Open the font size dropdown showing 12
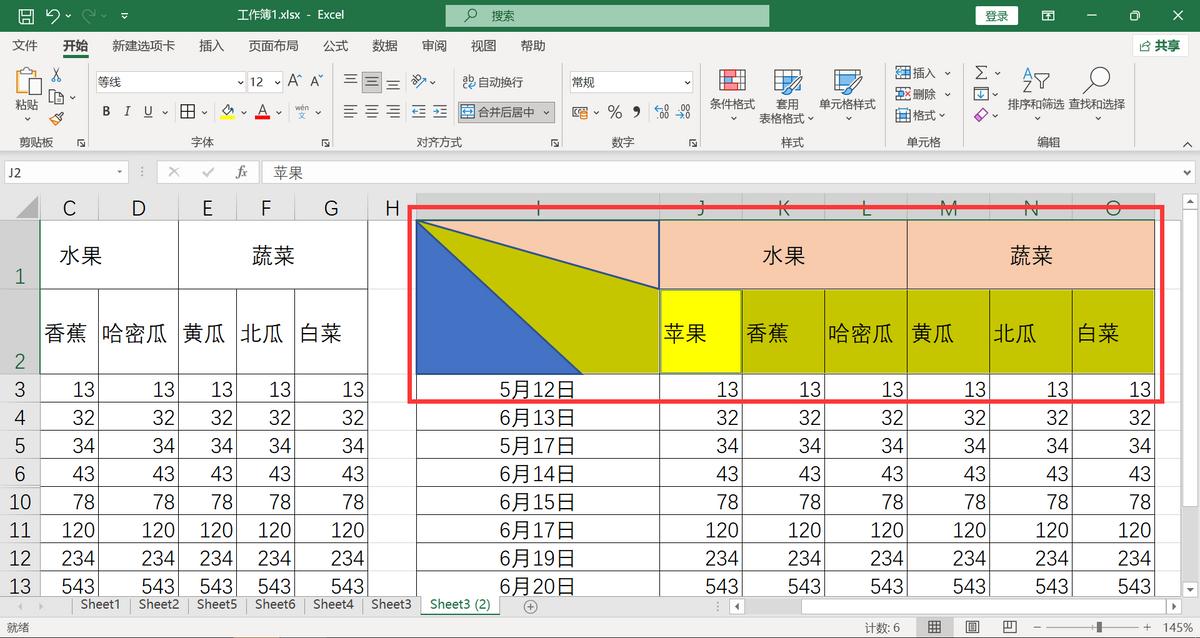This screenshot has height=638, width=1200. pyautogui.click(x=265, y=81)
